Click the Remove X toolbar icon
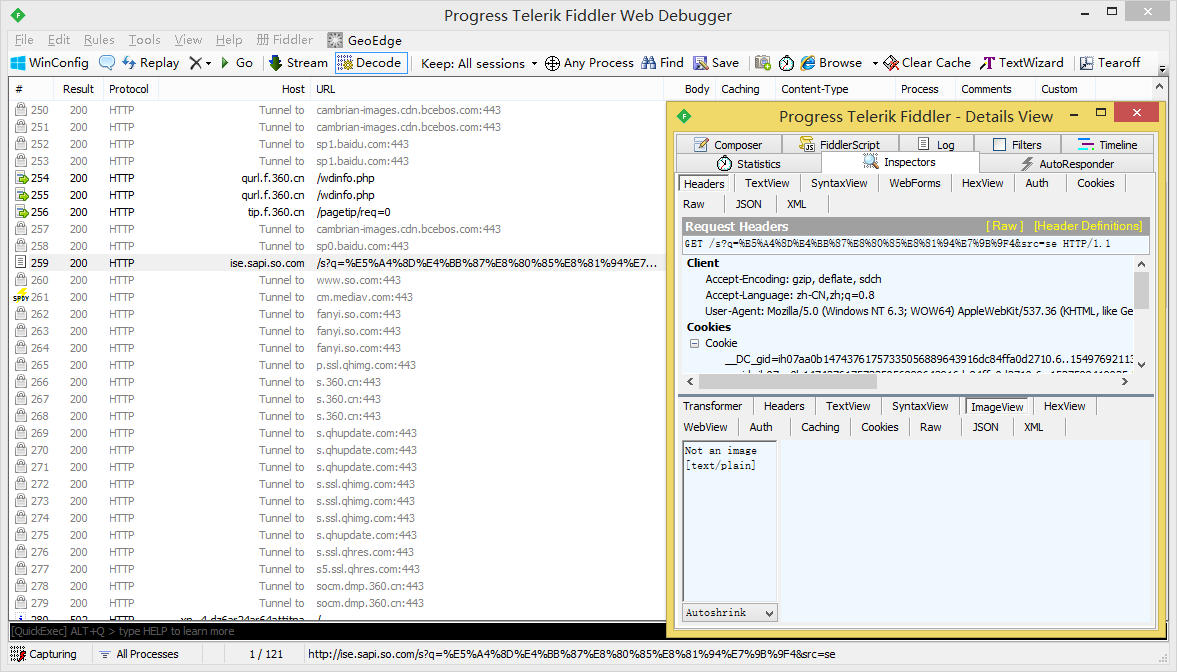Image resolution: width=1177 pixels, height=672 pixels. [195, 63]
